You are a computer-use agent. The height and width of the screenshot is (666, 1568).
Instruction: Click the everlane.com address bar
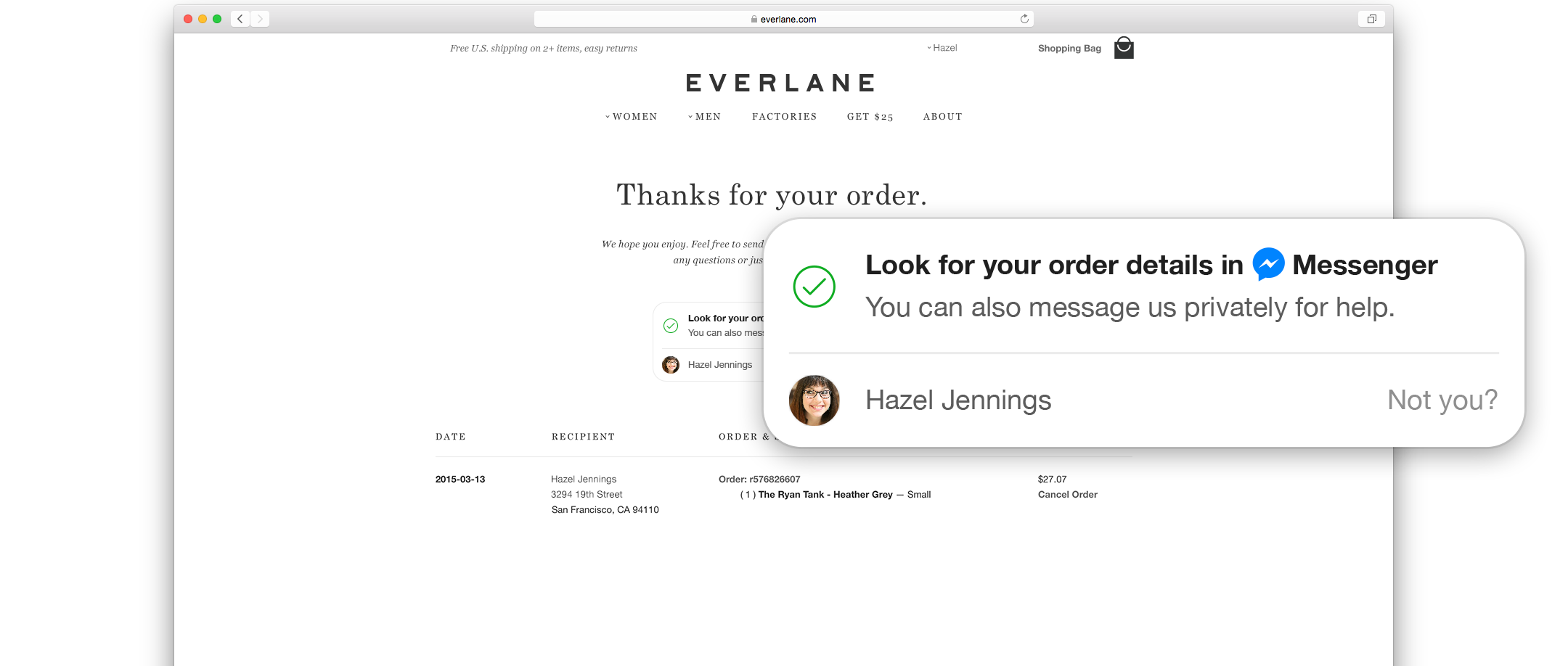click(x=784, y=19)
